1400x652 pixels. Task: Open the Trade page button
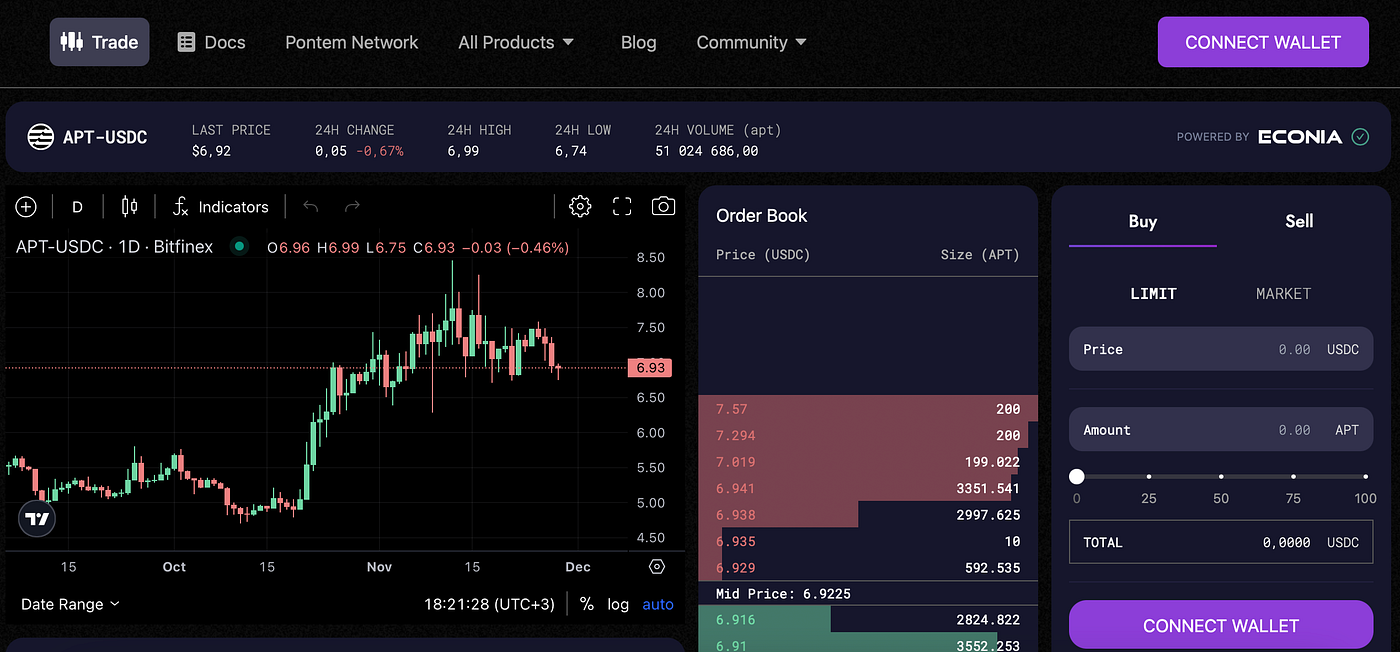[x=99, y=42]
